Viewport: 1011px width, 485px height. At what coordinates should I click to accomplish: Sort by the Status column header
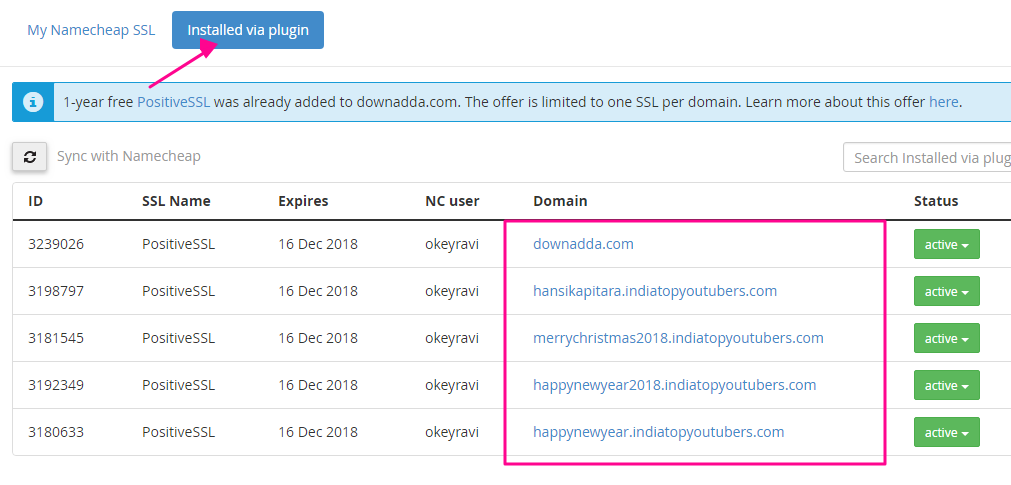(x=936, y=201)
